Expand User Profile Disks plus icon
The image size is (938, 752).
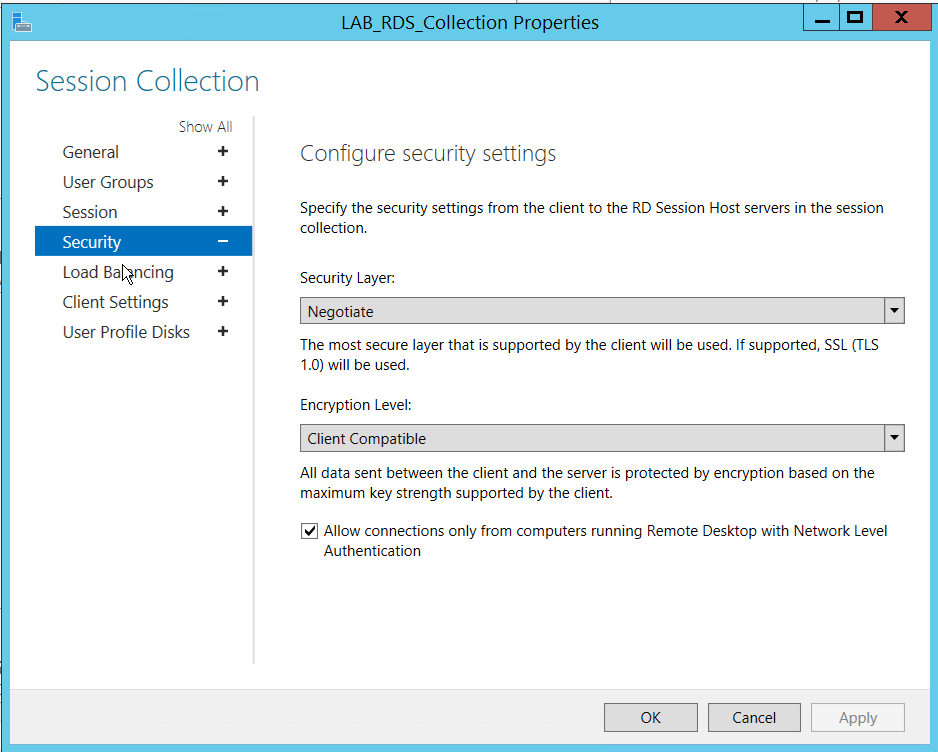(222, 332)
